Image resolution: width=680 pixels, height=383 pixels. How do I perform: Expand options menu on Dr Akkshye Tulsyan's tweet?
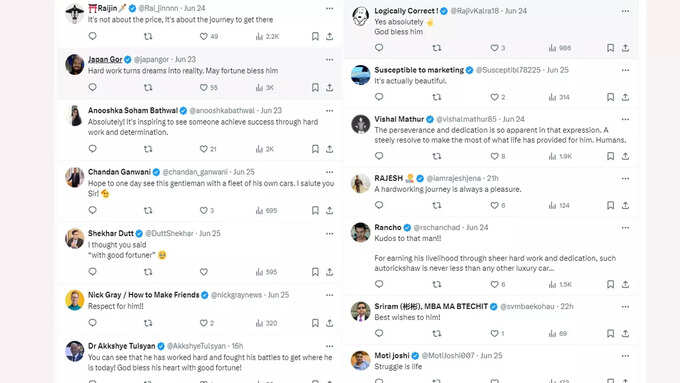[x=330, y=346]
